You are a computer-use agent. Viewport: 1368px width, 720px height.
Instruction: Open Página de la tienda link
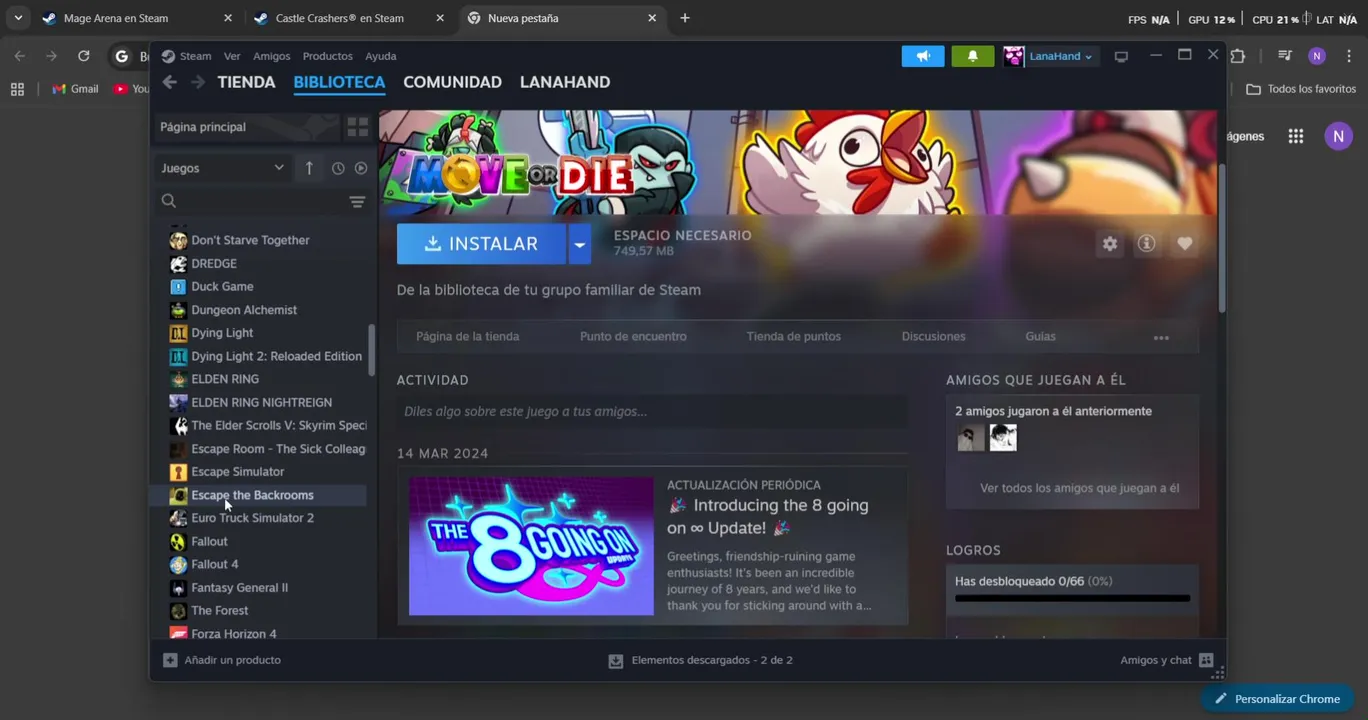click(x=467, y=337)
